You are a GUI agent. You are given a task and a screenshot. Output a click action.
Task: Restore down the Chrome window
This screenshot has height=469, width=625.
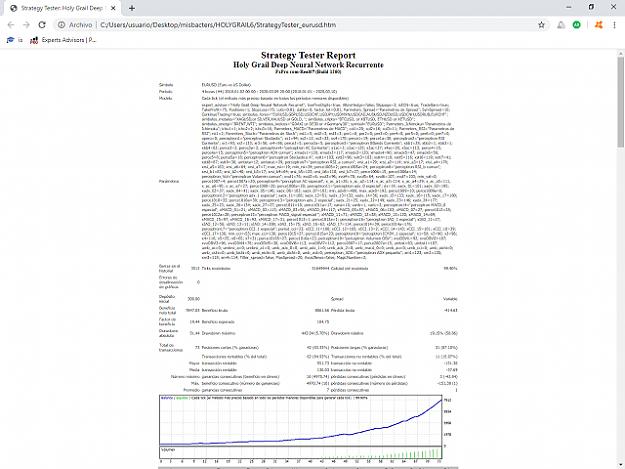591,7
